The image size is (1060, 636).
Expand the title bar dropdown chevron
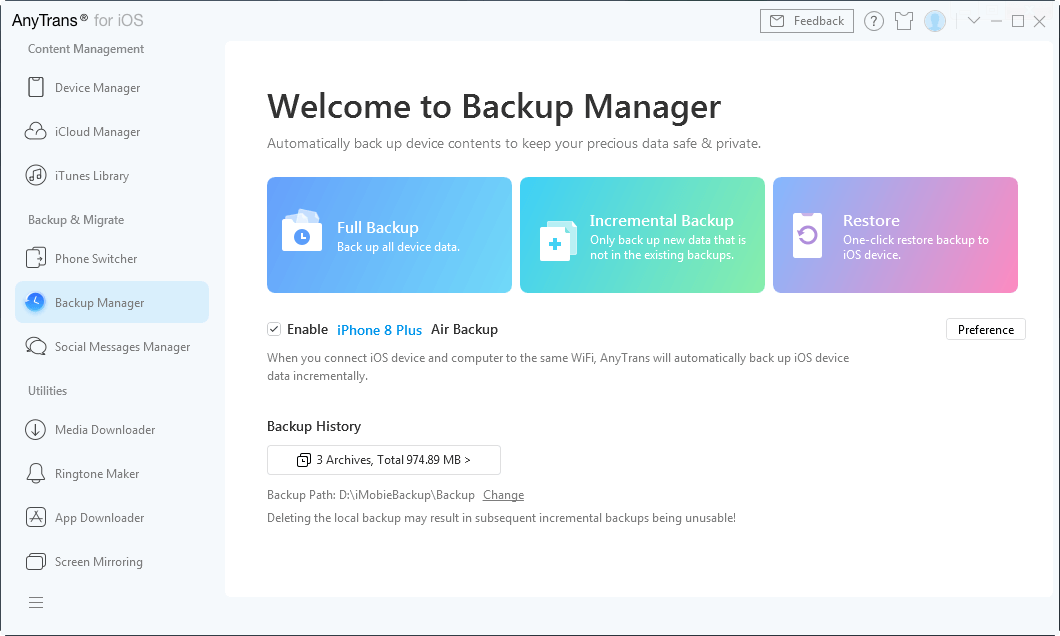(973, 20)
